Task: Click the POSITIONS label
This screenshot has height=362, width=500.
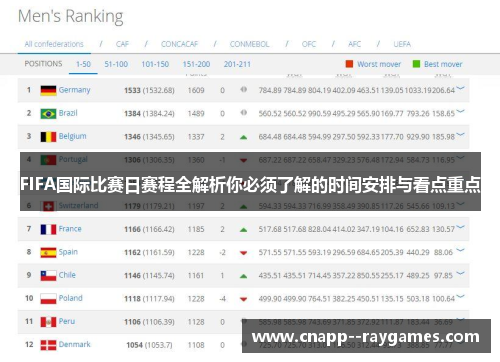Action: pyautogui.click(x=43, y=64)
